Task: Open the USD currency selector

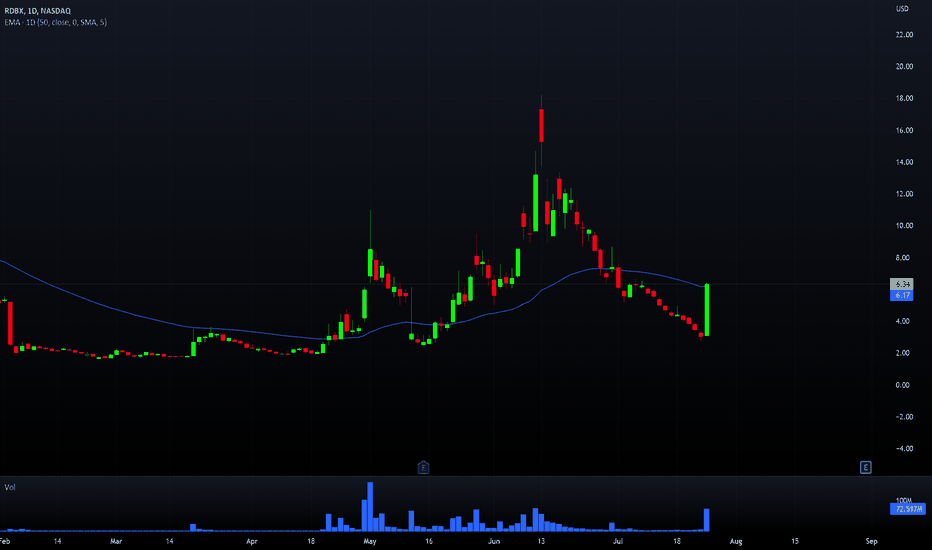Action: click(902, 9)
